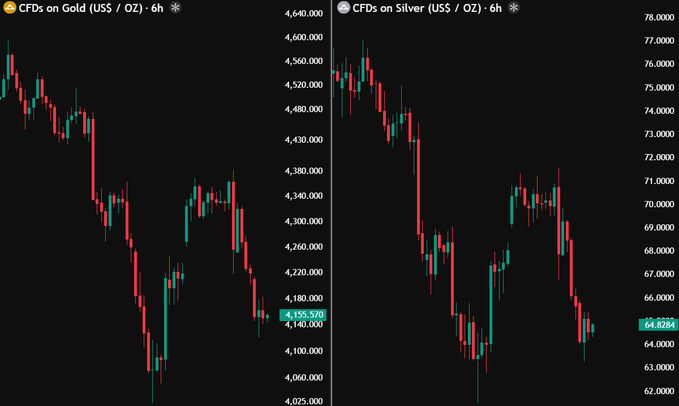The height and width of the screenshot is (406, 679).
Task: Click the 75.0000 level on Silver price axis
Action: point(659,87)
